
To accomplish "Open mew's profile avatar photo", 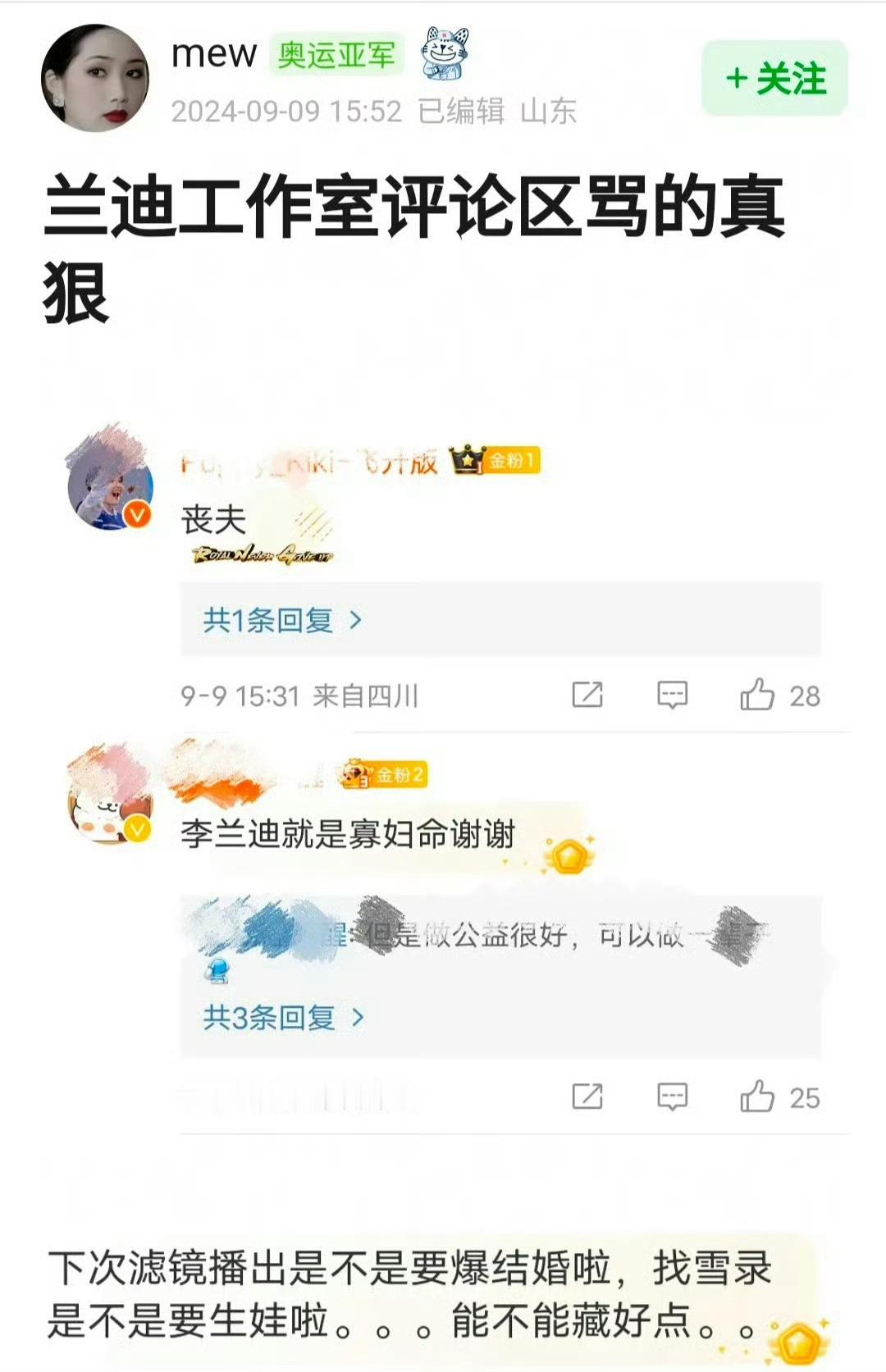I will coord(95,79).
